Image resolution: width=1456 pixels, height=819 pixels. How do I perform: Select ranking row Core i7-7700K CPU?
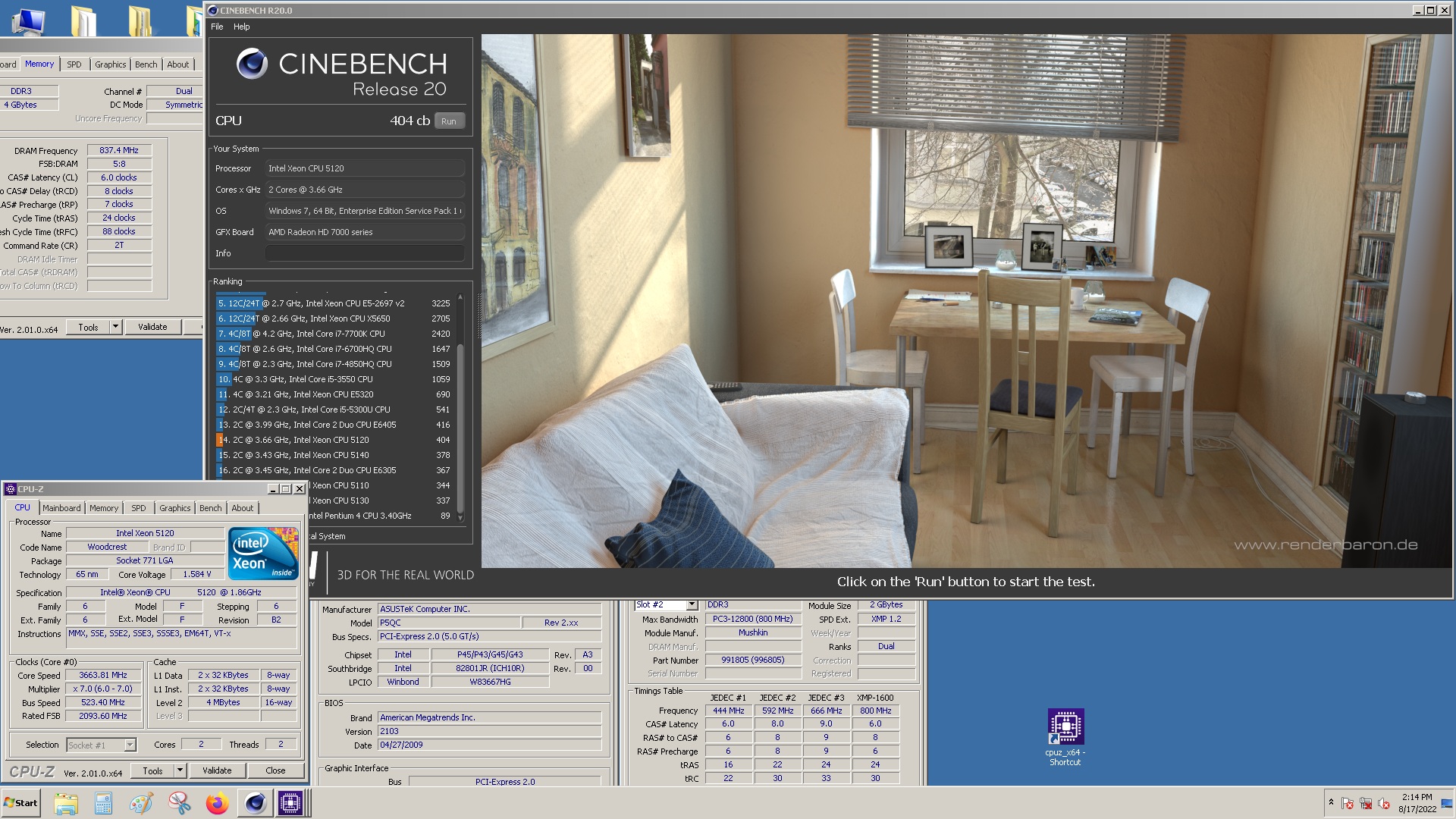click(334, 334)
